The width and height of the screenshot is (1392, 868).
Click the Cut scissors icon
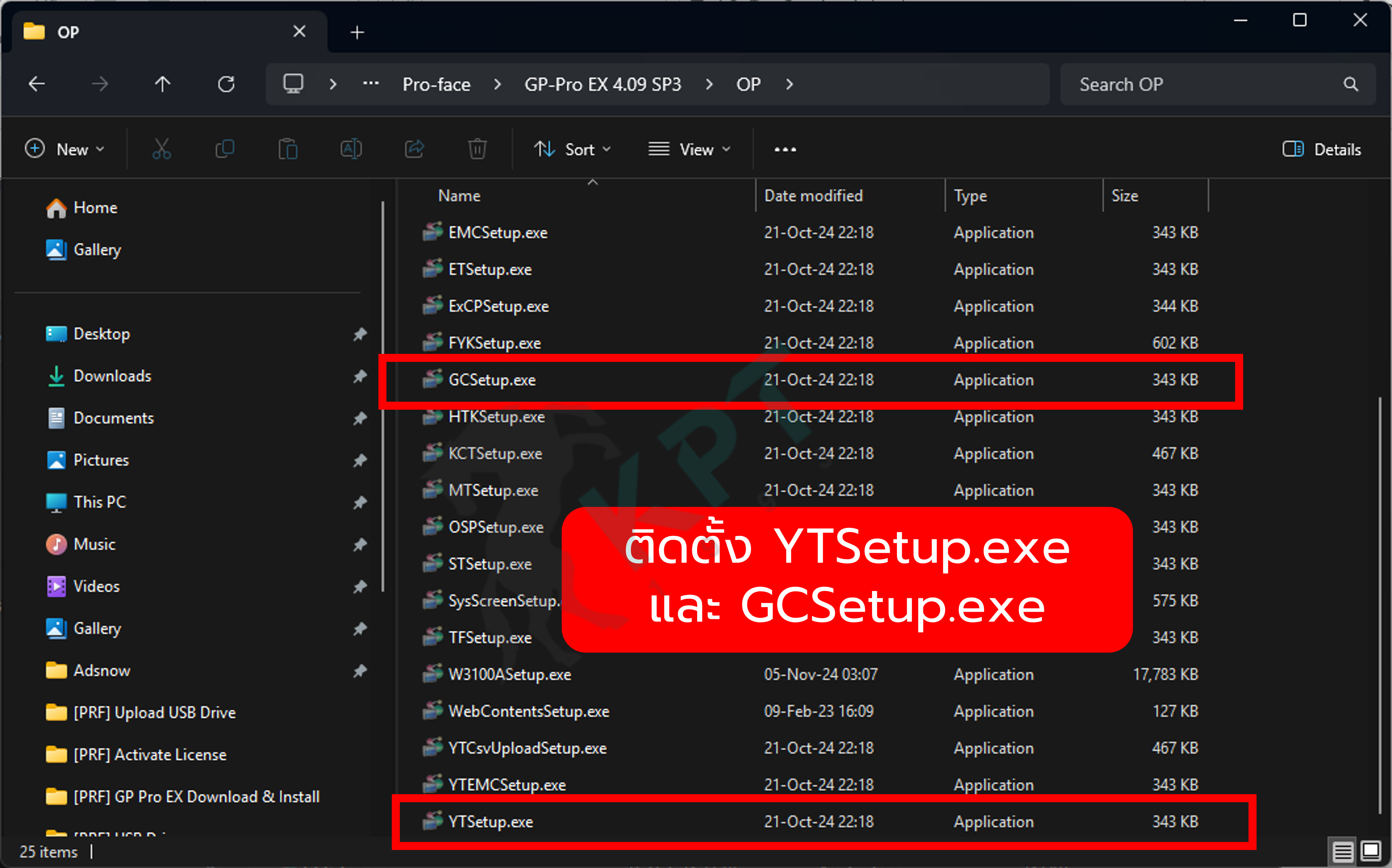click(x=161, y=149)
